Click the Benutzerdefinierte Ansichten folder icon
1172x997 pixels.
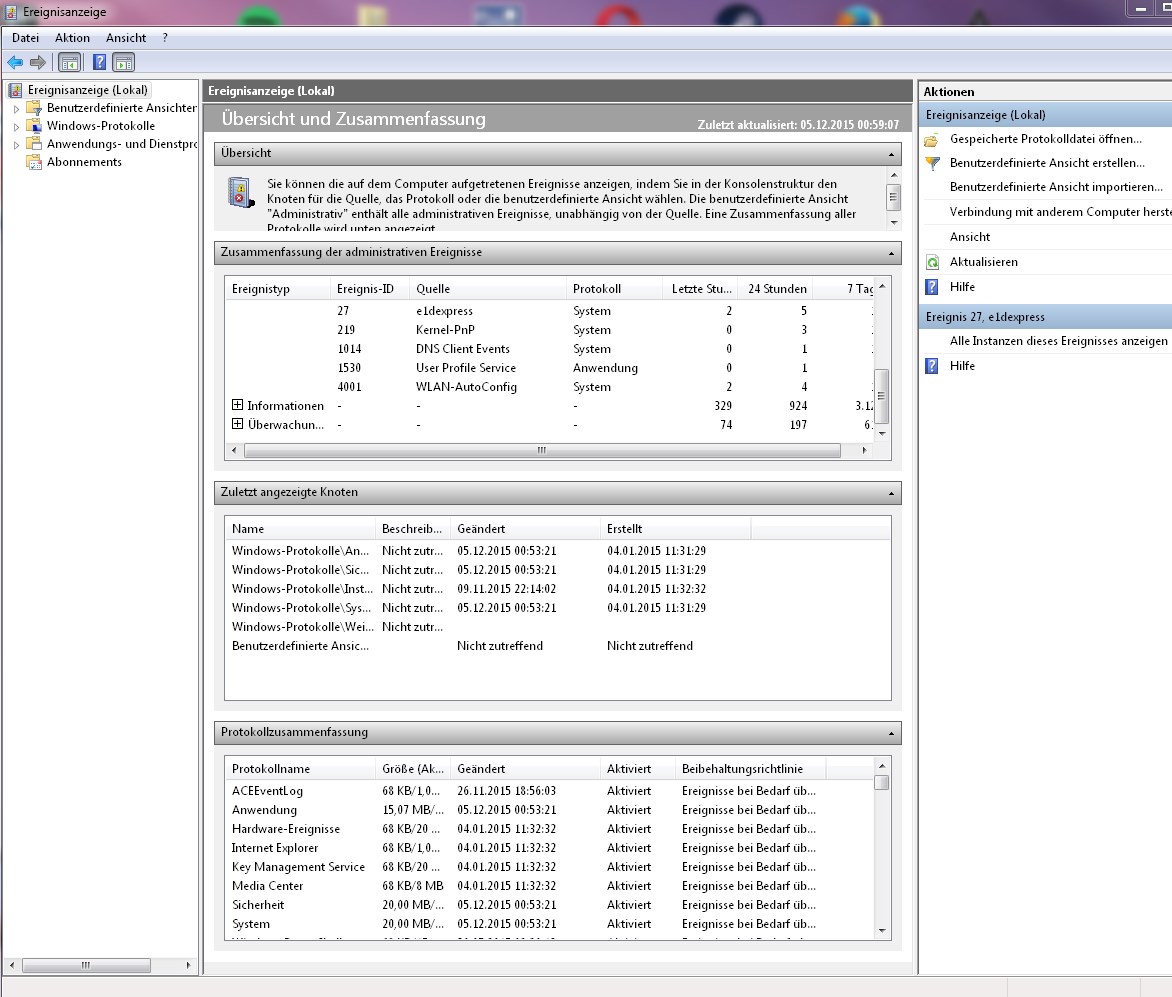pyautogui.click(x=34, y=108)
